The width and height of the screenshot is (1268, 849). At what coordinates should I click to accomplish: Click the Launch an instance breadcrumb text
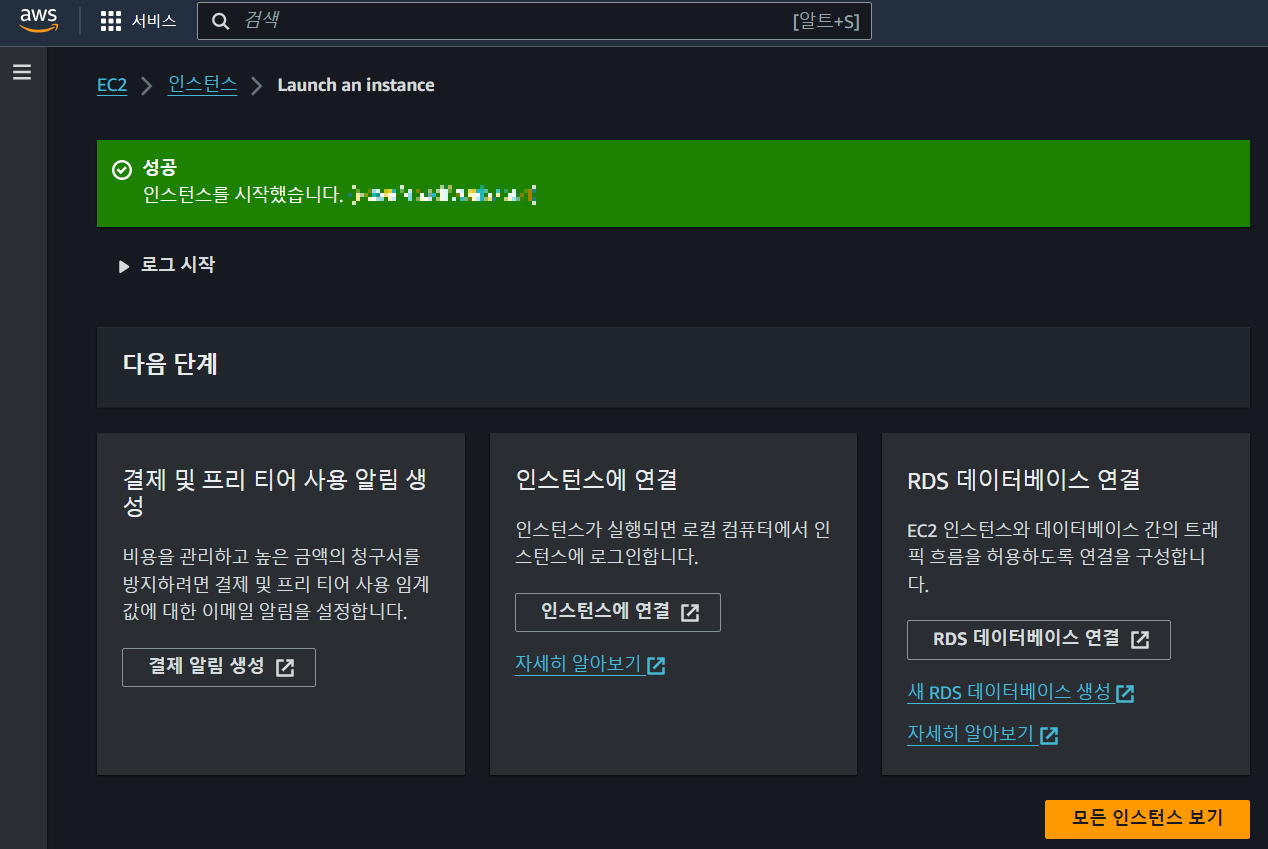356,85
